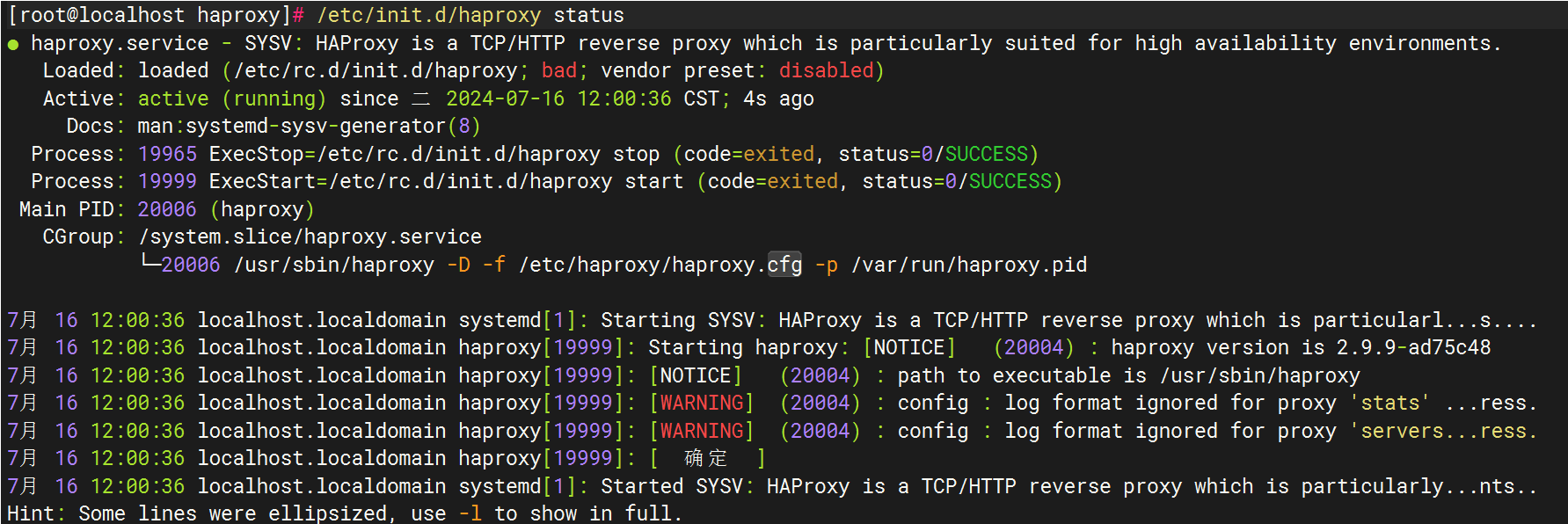This screenshot has height=524, width=1568.
Task: Click the '-l' option in the Hint line
Action: (470, 513)
